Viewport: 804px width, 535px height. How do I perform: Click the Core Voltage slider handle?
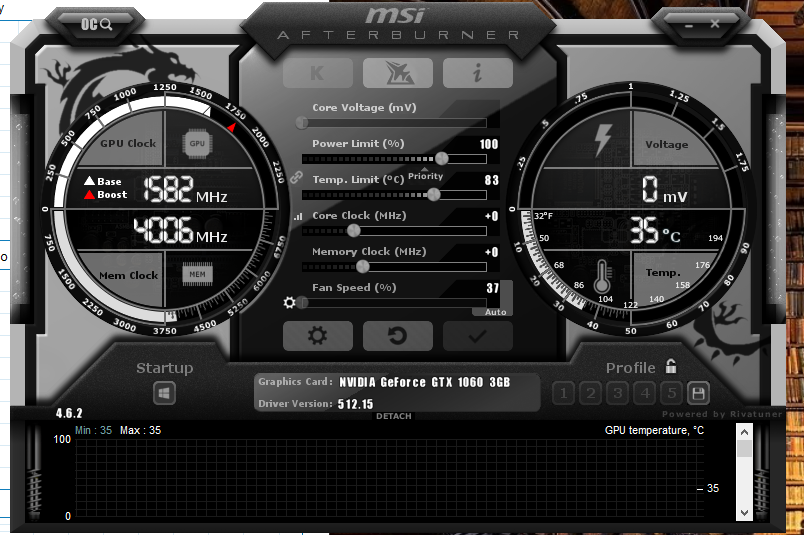302,123
